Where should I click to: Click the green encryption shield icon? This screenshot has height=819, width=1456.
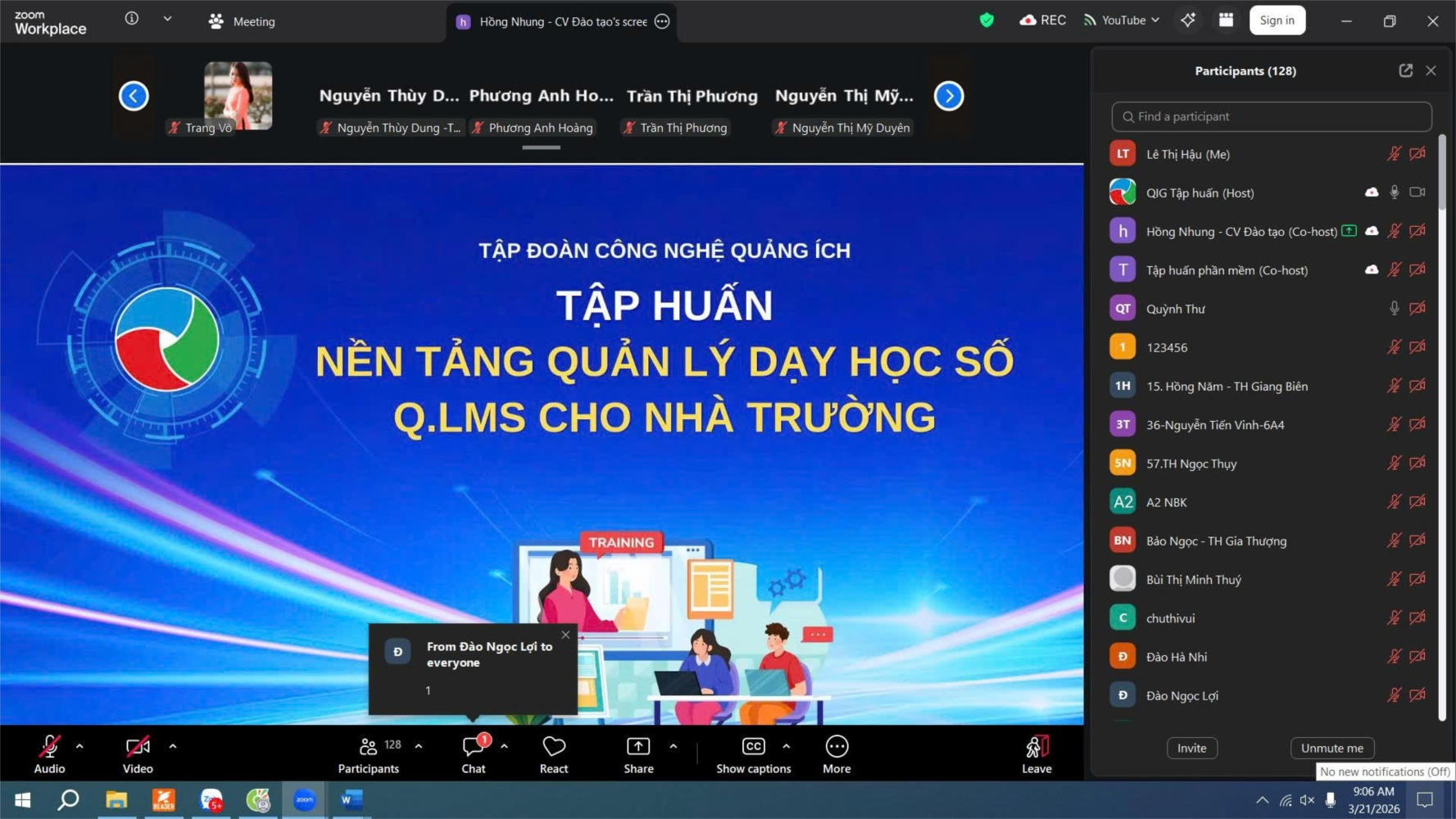(x=987, y=20)
